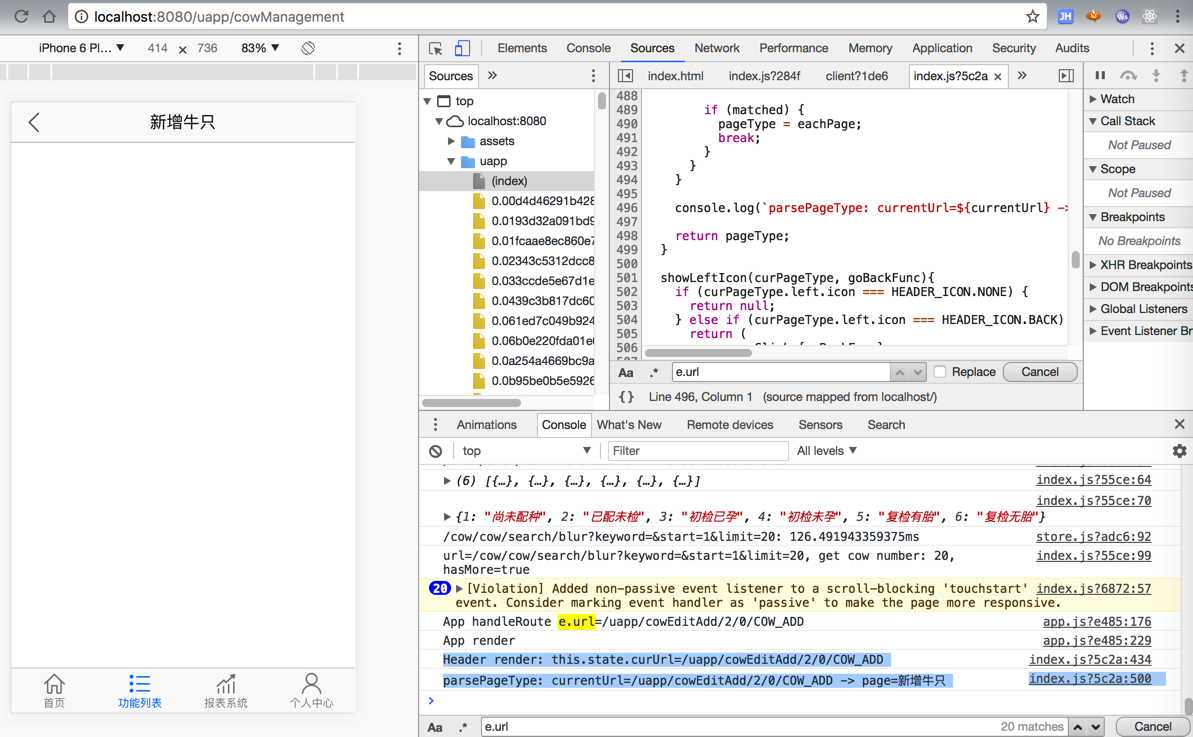This screenshot has width=1193, height=737.
Task: Open the app.js?e485:176 source link
Action: (1096, 622)
